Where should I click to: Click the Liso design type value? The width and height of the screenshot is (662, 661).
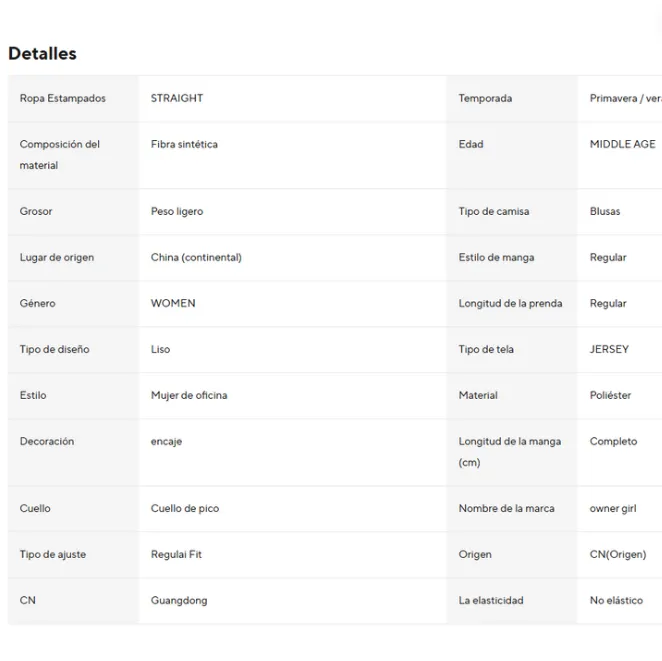160,349
